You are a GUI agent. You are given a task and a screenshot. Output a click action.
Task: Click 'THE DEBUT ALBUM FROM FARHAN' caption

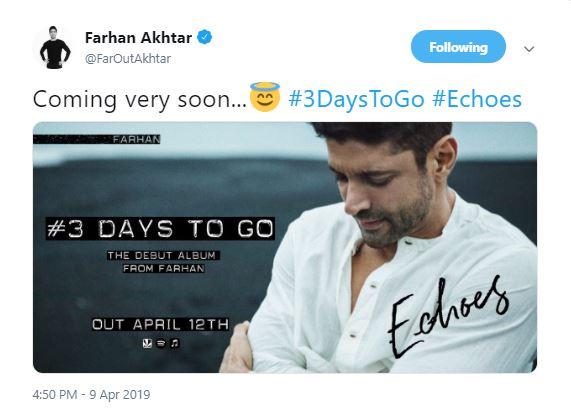[163, 262]
